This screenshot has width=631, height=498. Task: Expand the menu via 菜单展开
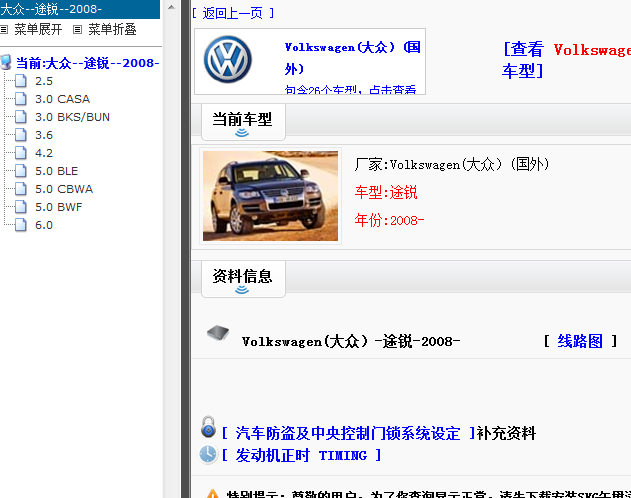pyautogui.click(x=38, y=29)
